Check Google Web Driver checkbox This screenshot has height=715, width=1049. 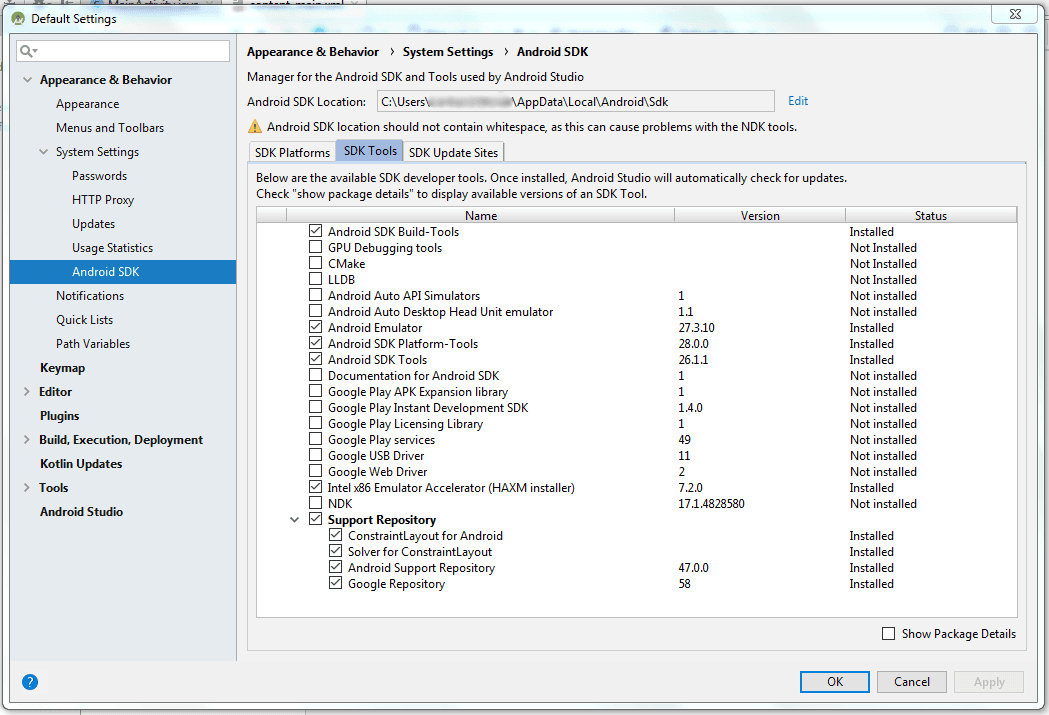click(x=316, y=471)
